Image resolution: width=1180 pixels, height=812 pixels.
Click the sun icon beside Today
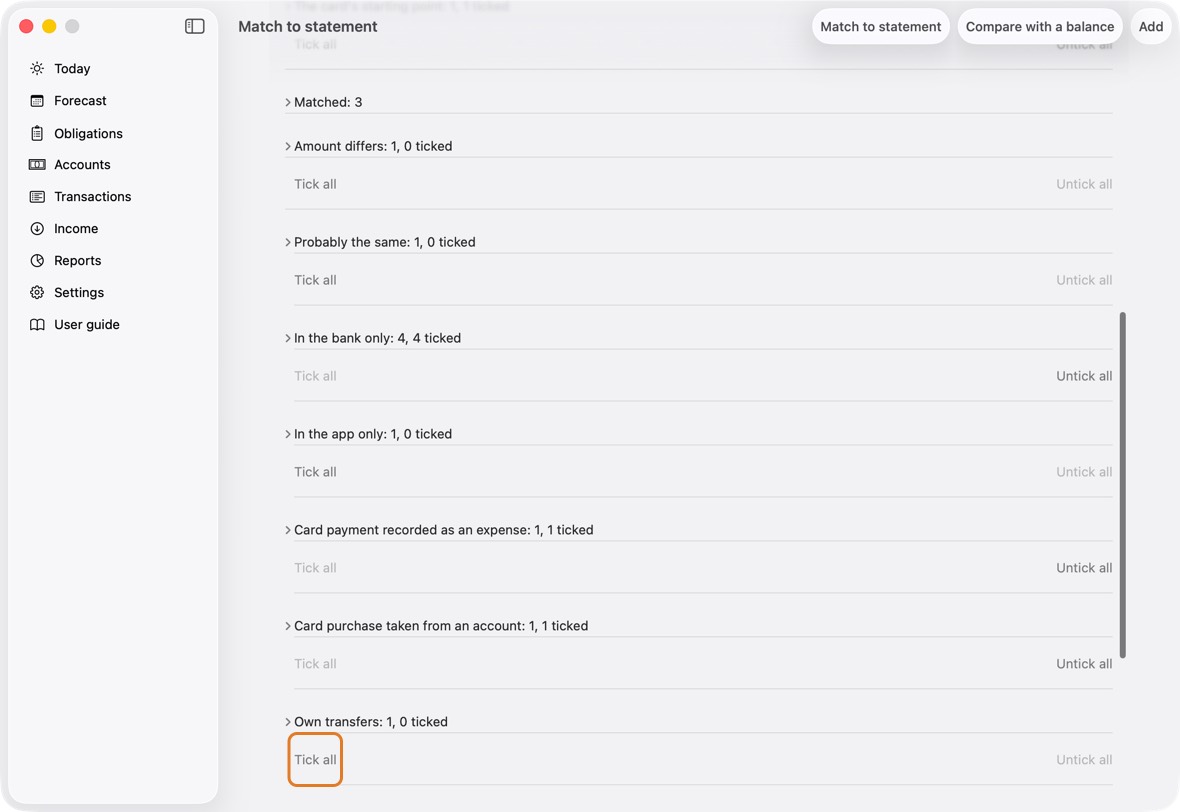pyautogui.click(x=37, y=68)
